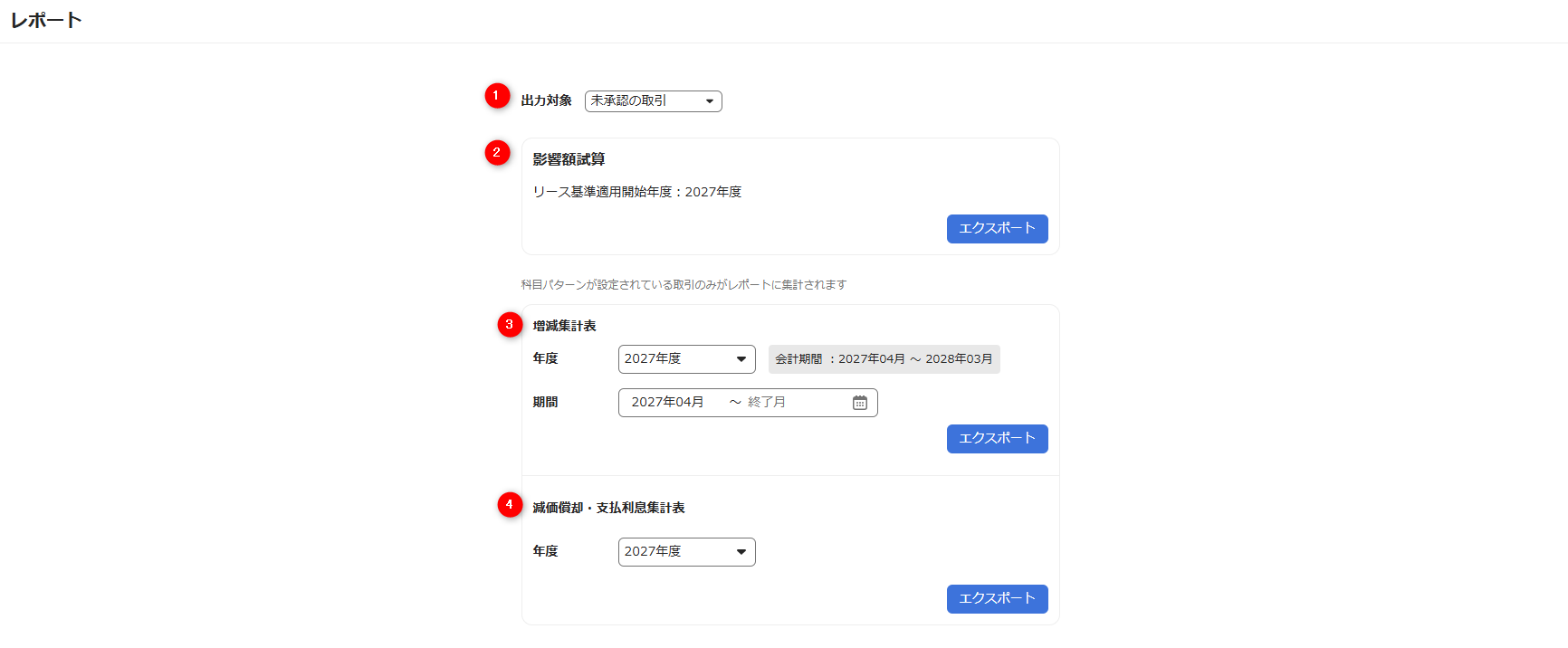Click the レポート page title
The width and height of the screenshot is (1568, 648).
[46, 21]
